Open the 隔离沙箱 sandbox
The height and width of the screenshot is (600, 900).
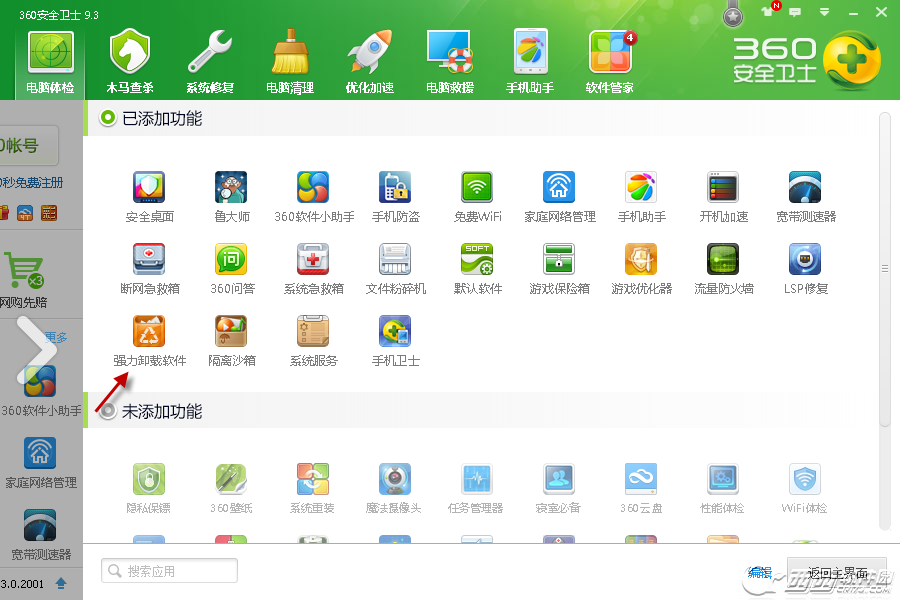point(231,330)
